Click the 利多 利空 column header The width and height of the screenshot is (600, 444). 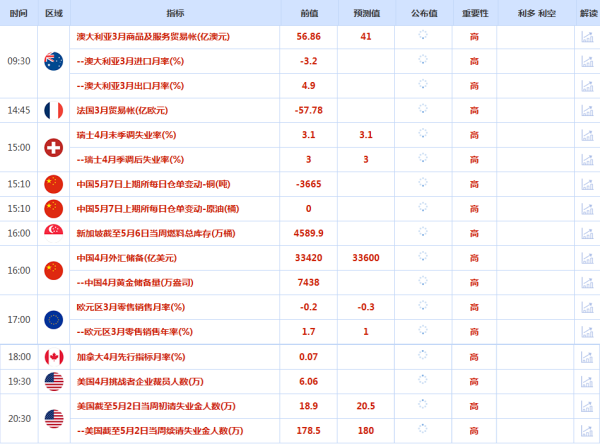(x=536, y=13)
